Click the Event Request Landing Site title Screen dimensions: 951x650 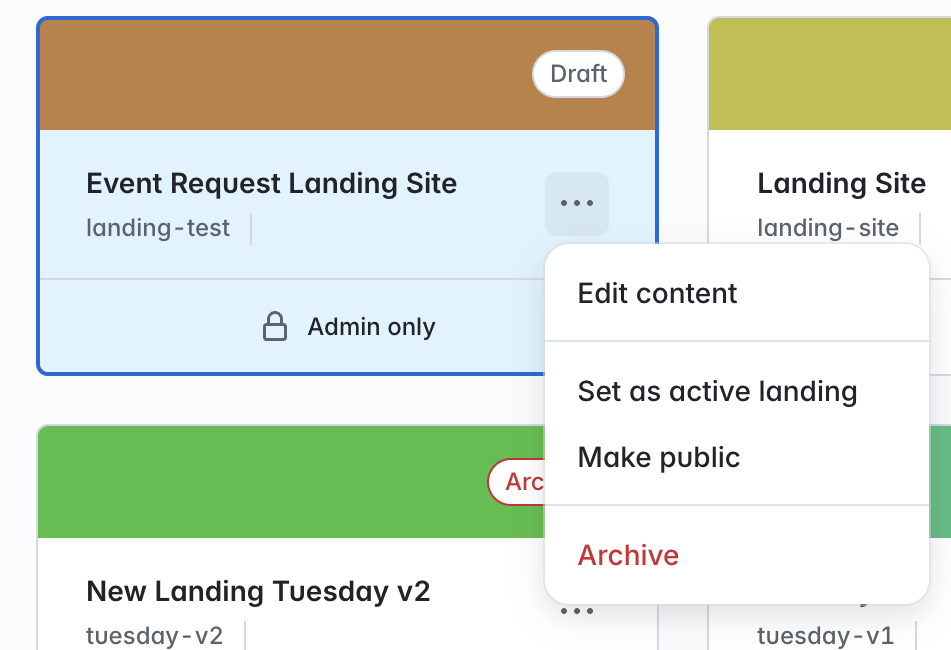point(271,183)
